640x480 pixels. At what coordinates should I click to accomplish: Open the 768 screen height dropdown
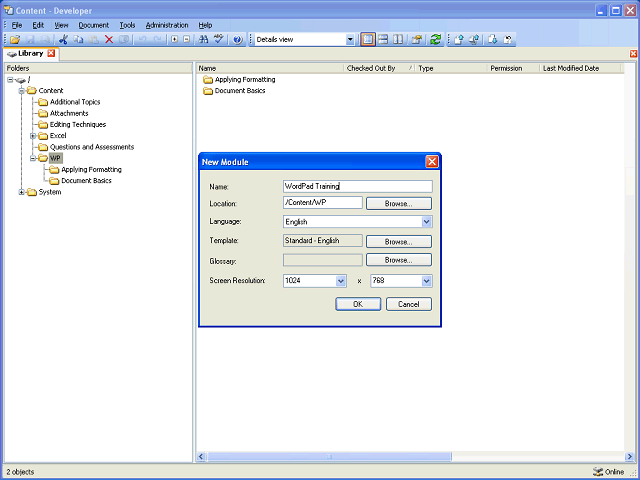click(x=427, y=281)
